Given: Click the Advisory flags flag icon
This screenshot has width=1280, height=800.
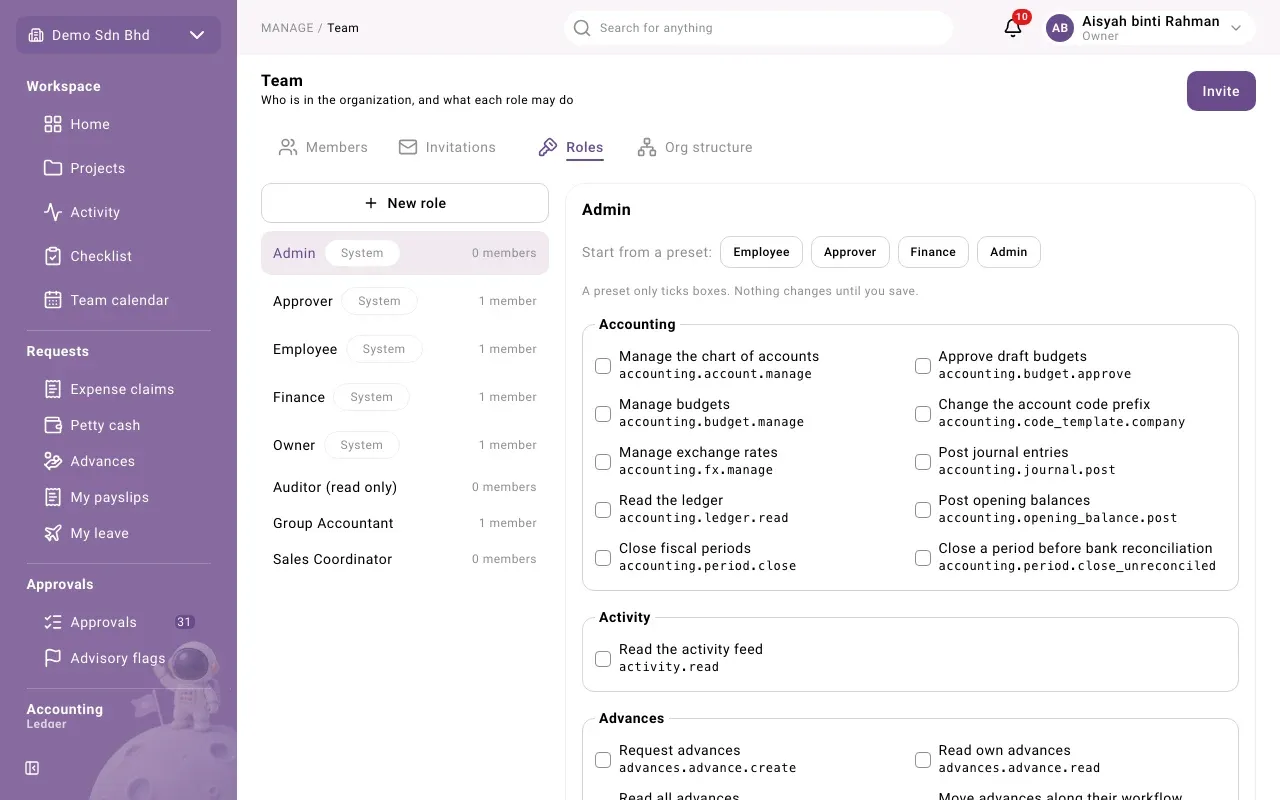Looking at the screenshot, I should click(53, 658).
